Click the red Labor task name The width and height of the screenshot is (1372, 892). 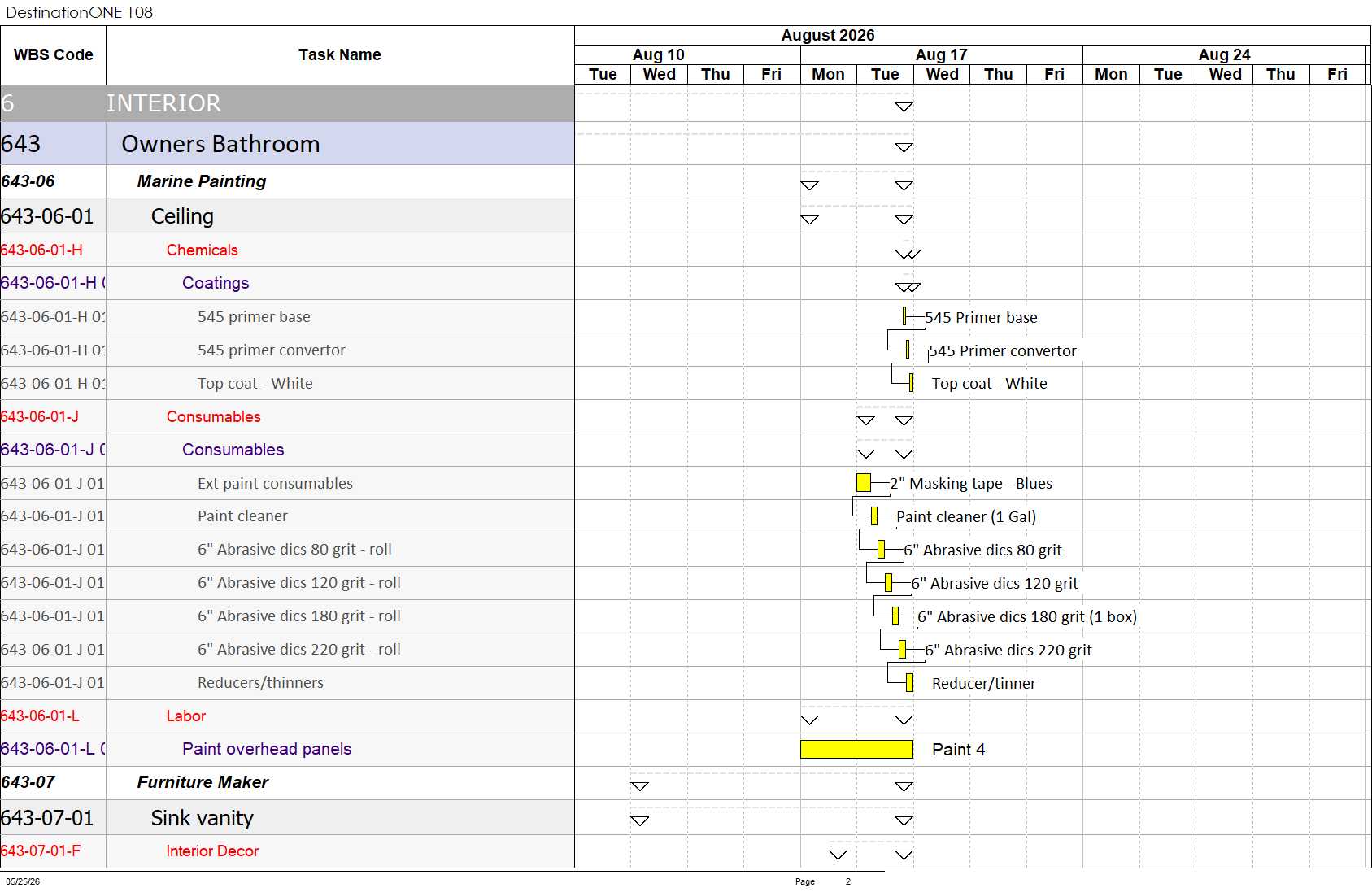pyautogui.click(x=185, y=716)
